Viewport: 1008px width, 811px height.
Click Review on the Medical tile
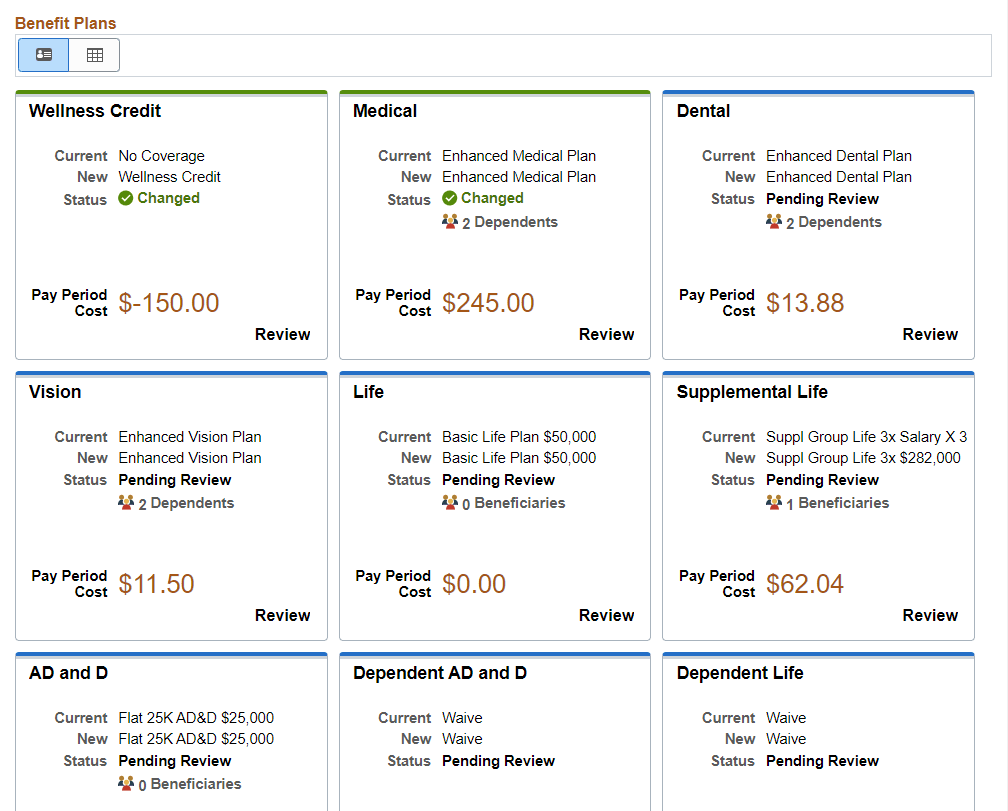606,335
